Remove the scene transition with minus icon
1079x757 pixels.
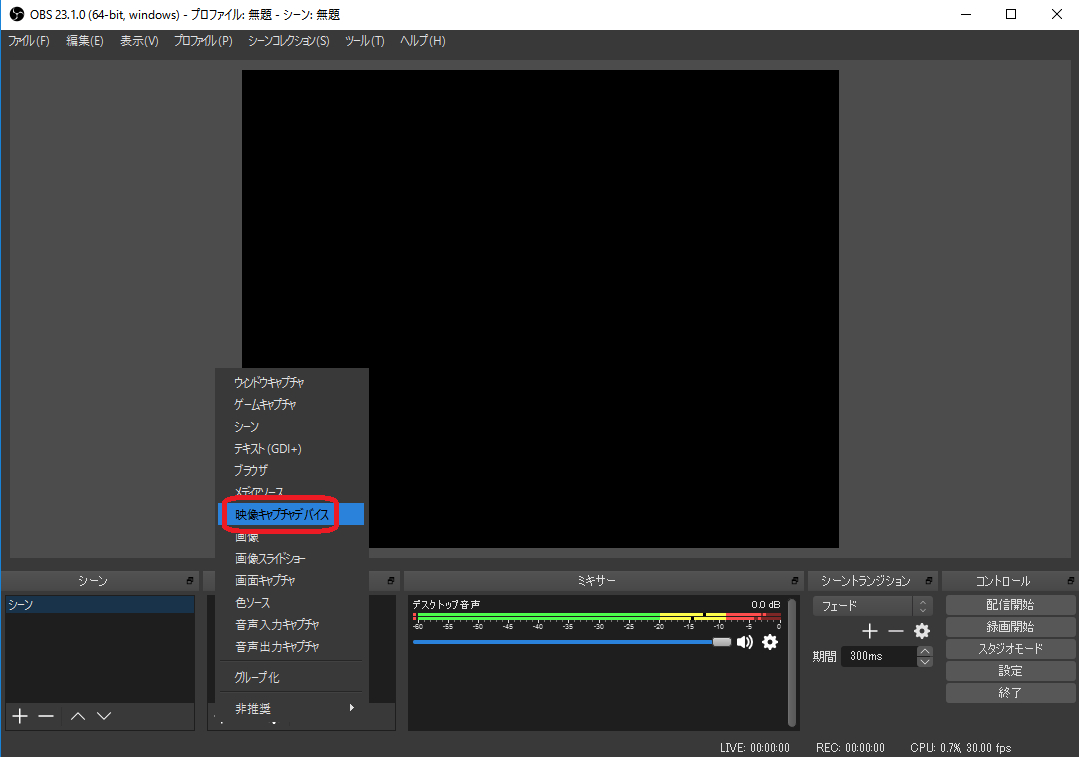(x=896, y=631)
